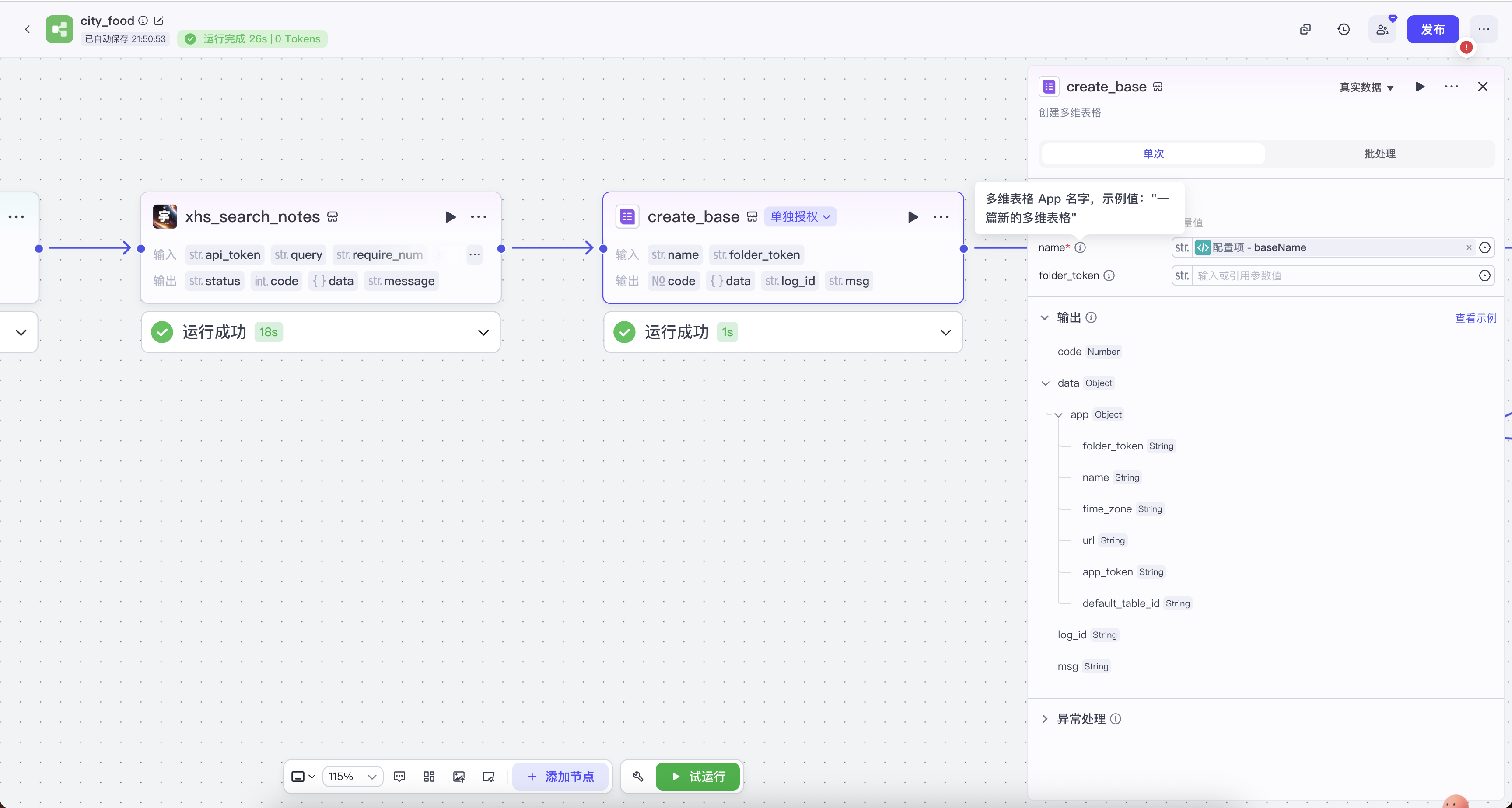This screenshot has height=808, width=1512.
Task: Open the 单独授权 dropdown on create_base node
Action: pyautogui.click(x=800, y=217)
